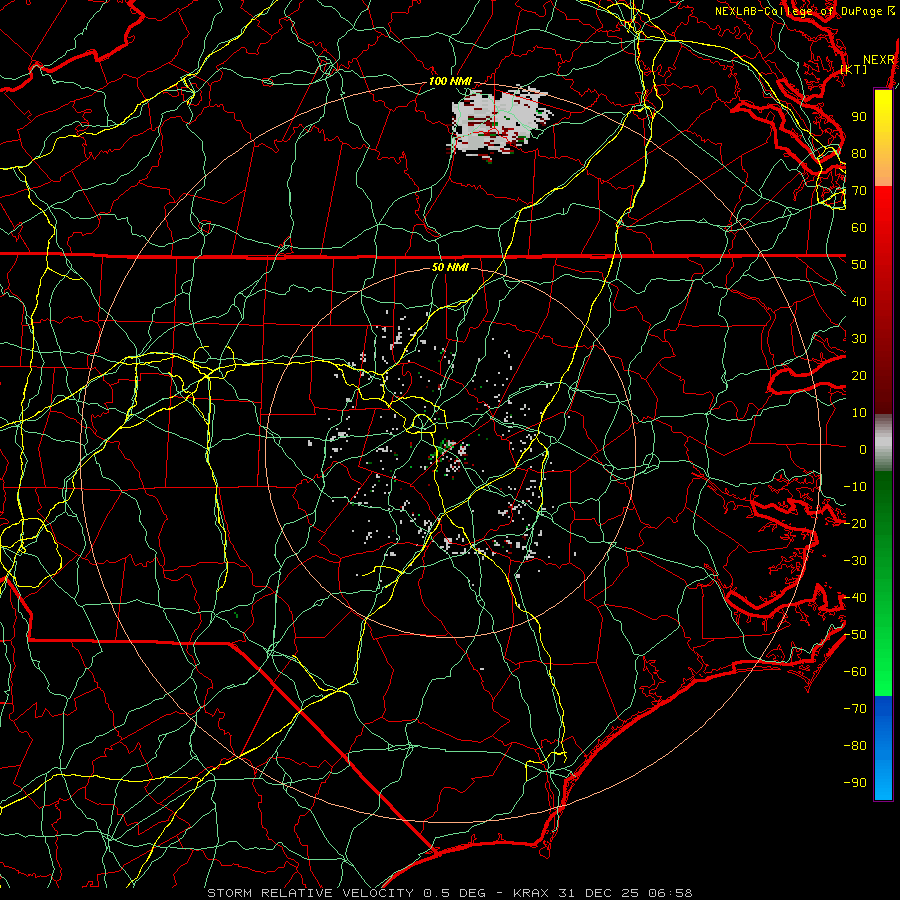Click the 20 value on the velocity scale
Screen dimensions: 900x900
pyautogui.click(x=859, y=375)
